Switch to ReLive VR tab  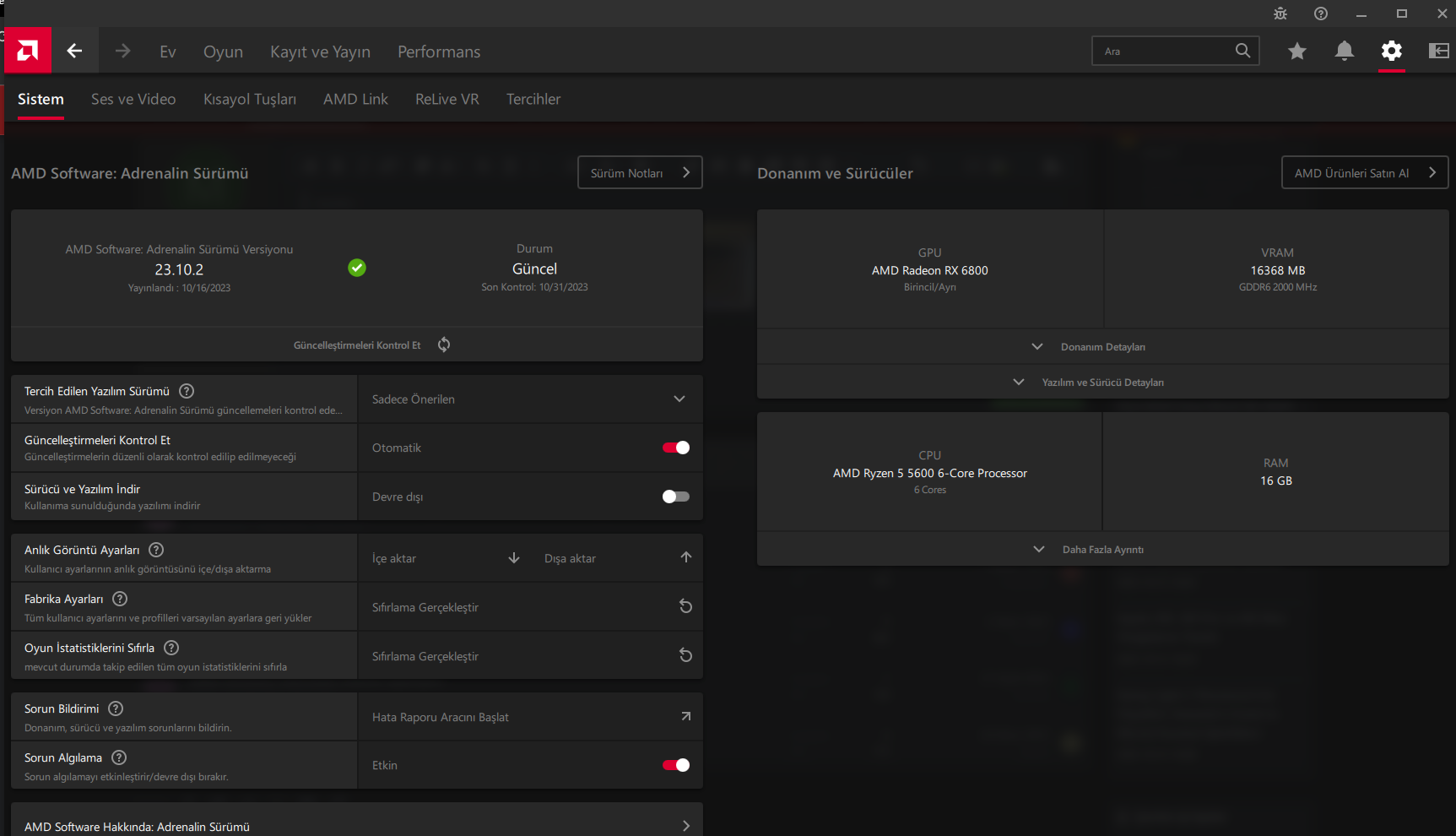[x=447, y=99]
